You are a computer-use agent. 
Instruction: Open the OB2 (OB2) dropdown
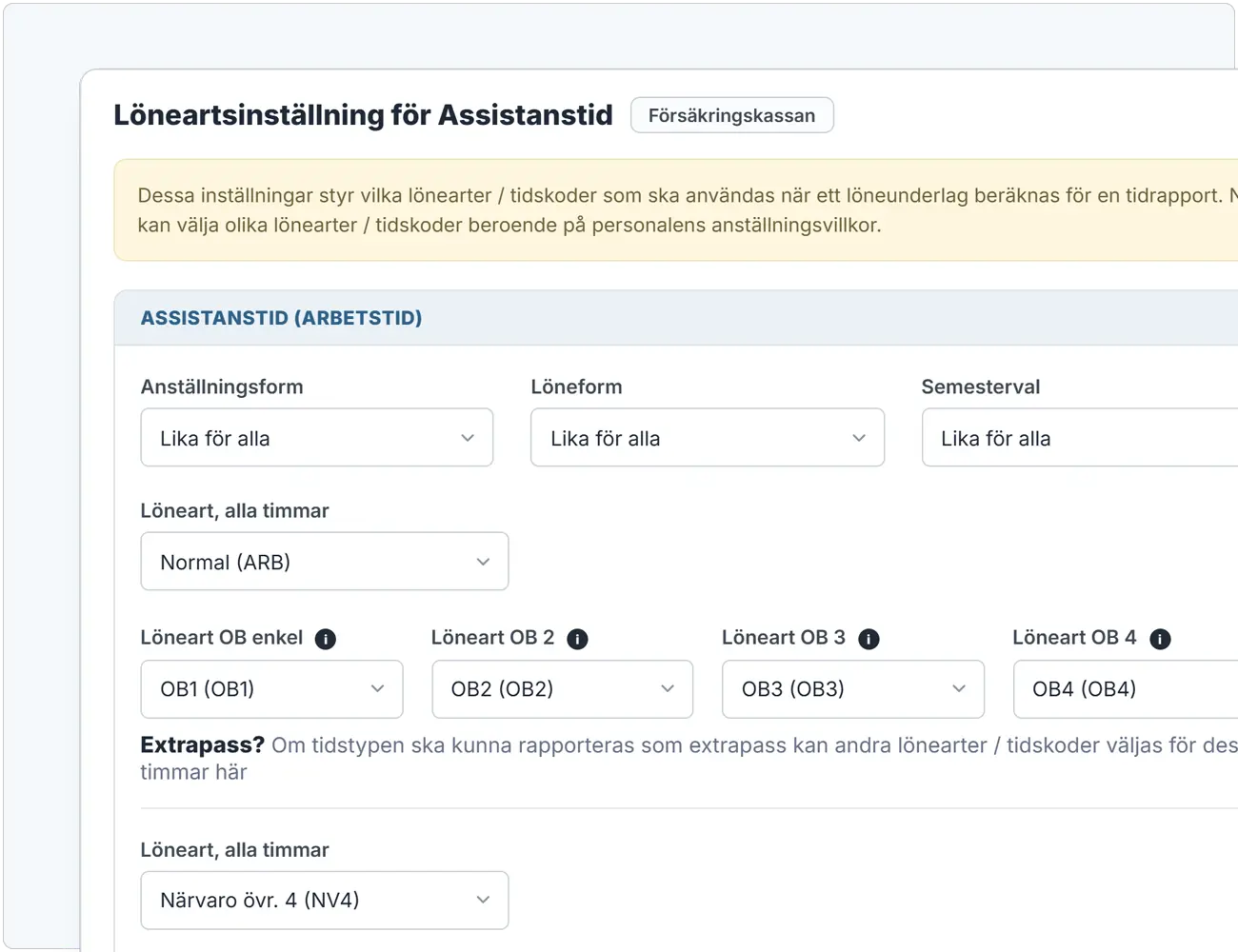tap(563, 689)
